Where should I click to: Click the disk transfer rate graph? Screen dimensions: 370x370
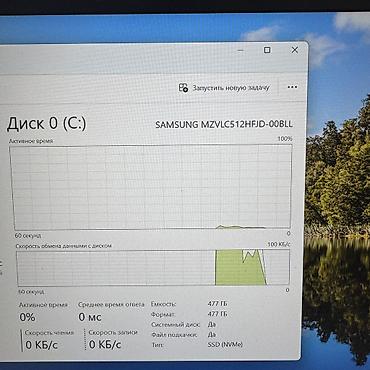(153, 267)
